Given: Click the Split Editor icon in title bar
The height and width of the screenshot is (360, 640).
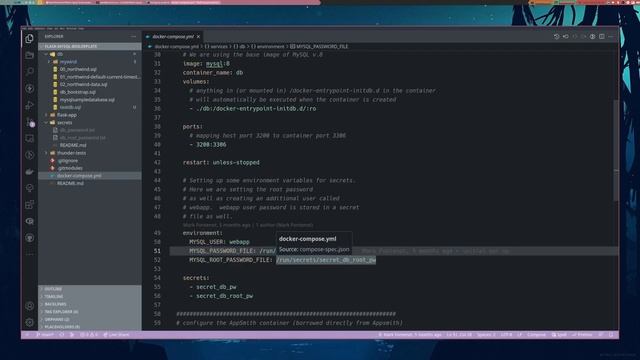Looking at the screenshot, I should (602, 37).
